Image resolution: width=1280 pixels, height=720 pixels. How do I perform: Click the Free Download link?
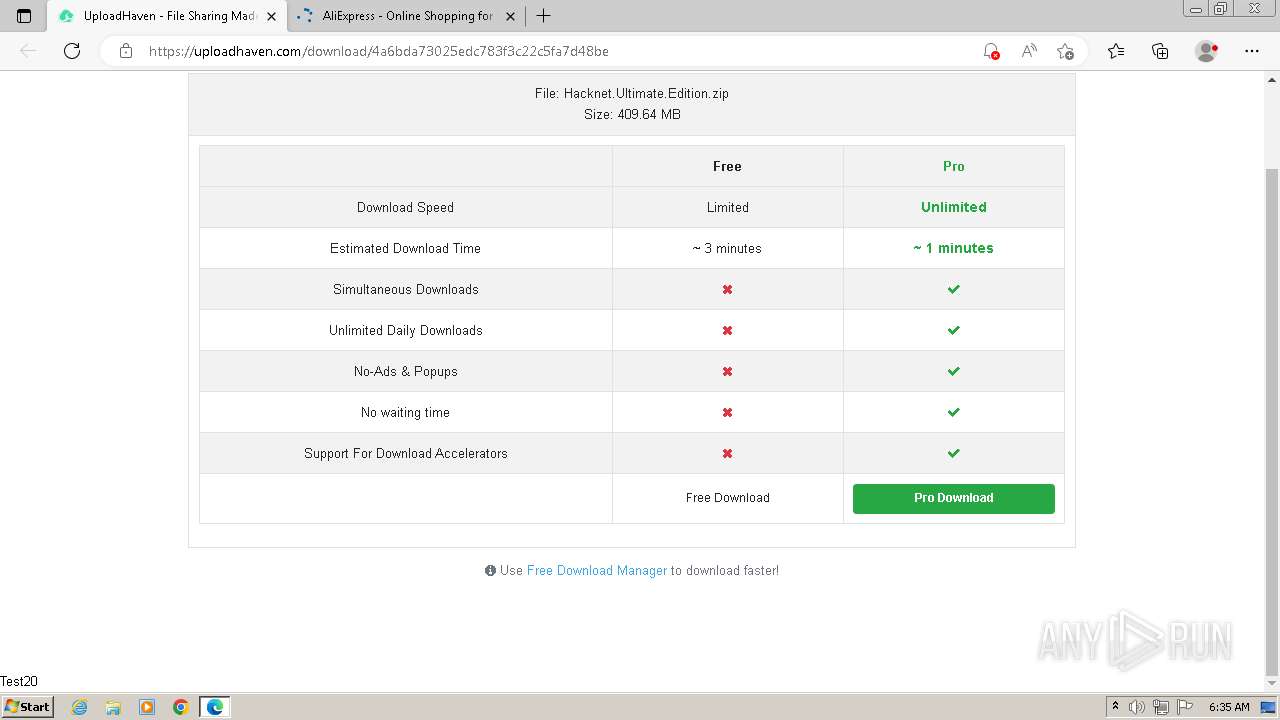(x=728, y=498)
